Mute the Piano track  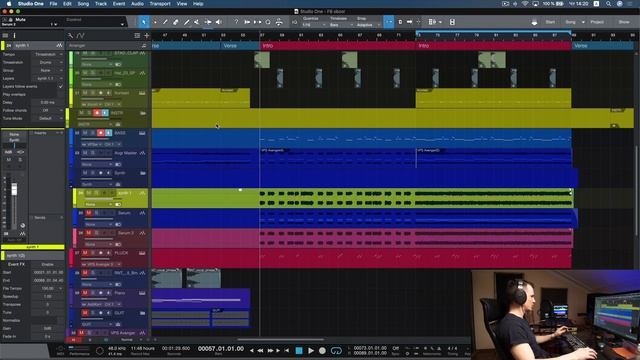tap(85, 293)
